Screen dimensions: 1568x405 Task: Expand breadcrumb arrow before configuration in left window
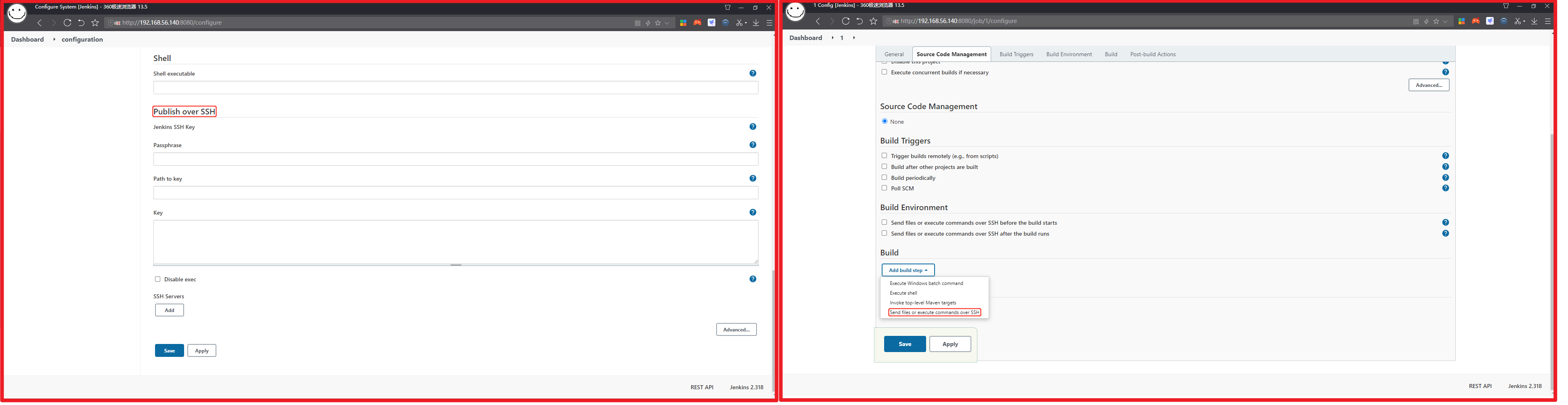54,39
